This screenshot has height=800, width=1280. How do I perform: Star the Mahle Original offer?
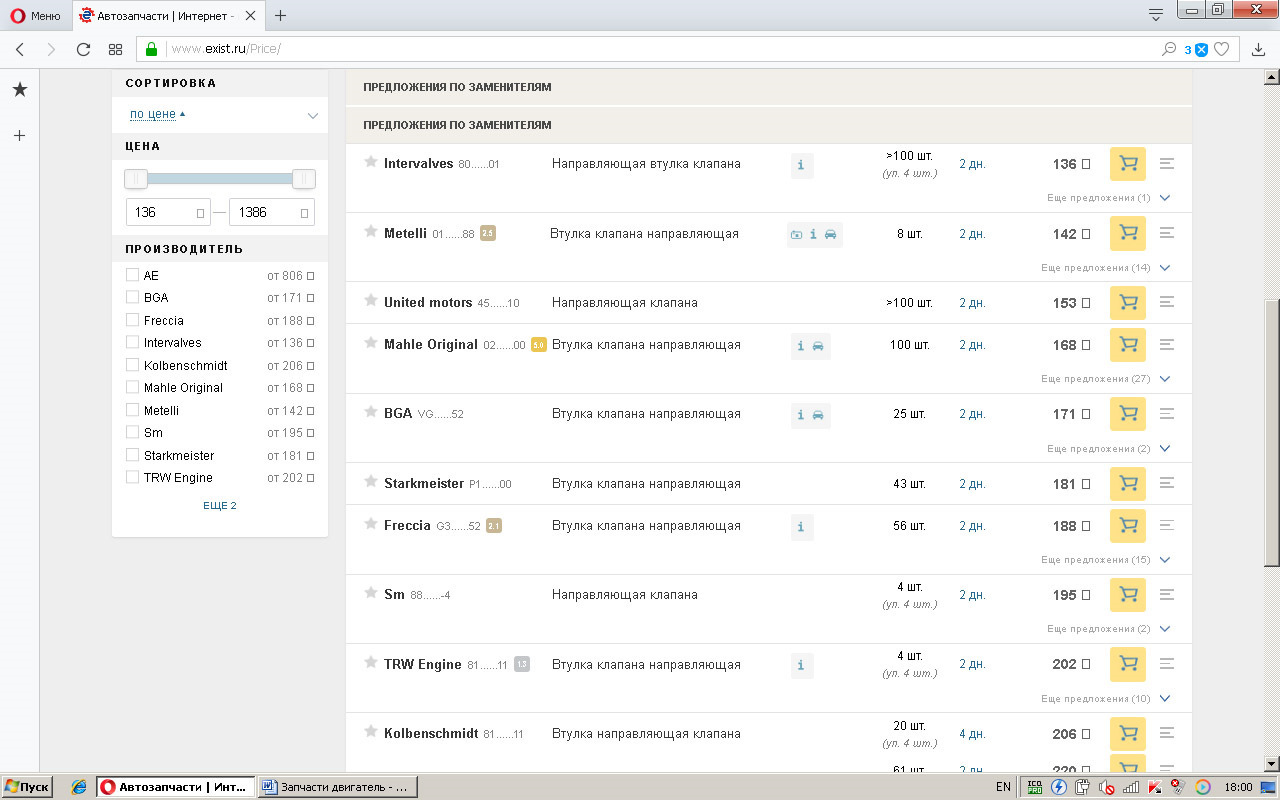click(371, 343)
